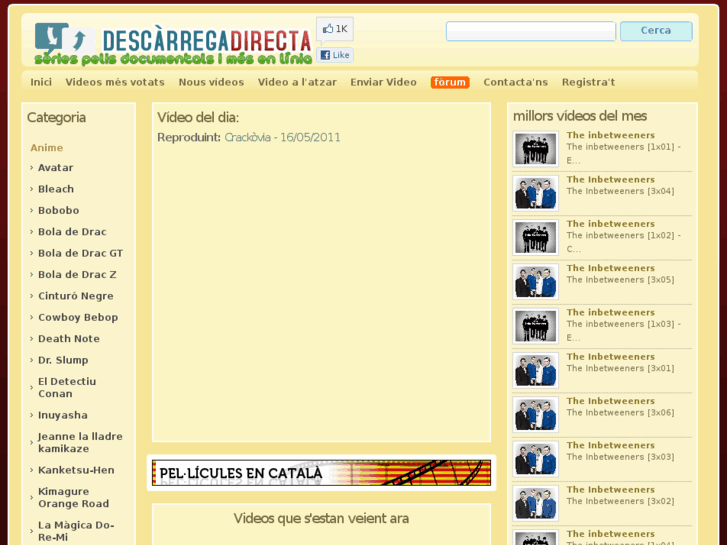This screenshot has width=727, height=545.
Task: Click the thumbs-up 1K like counter
Action: coord(335,29)
